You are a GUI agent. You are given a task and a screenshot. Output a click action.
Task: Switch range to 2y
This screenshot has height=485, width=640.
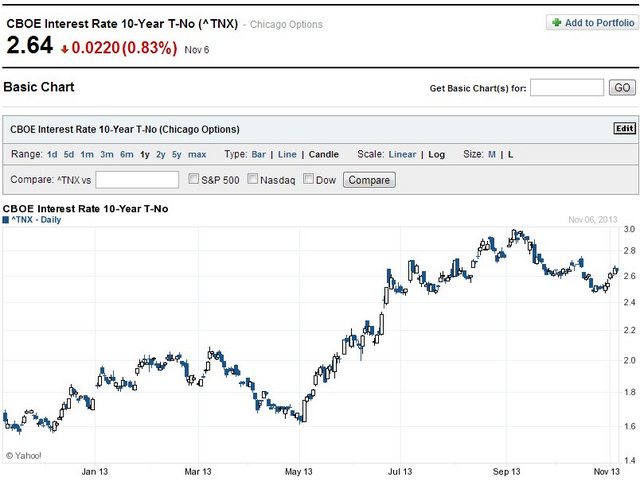(161, 155)
